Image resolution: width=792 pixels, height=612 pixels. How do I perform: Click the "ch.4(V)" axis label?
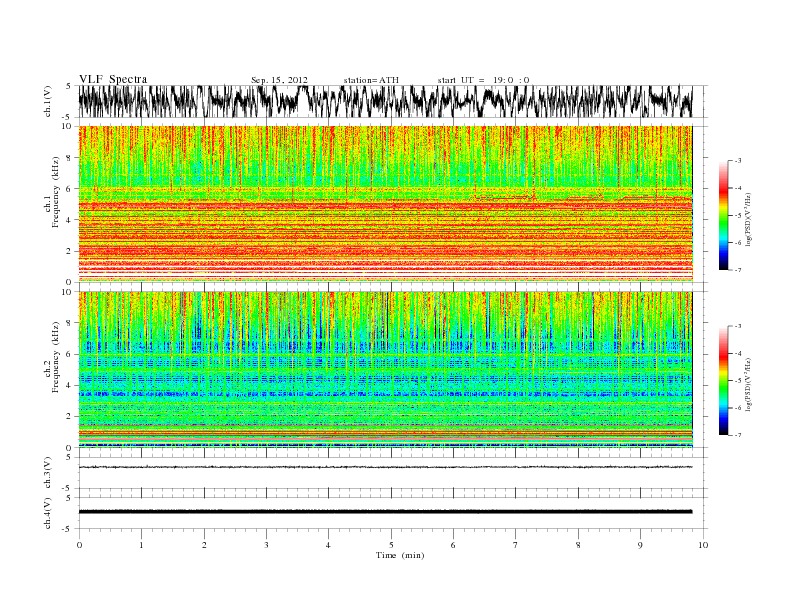(48, 514)
